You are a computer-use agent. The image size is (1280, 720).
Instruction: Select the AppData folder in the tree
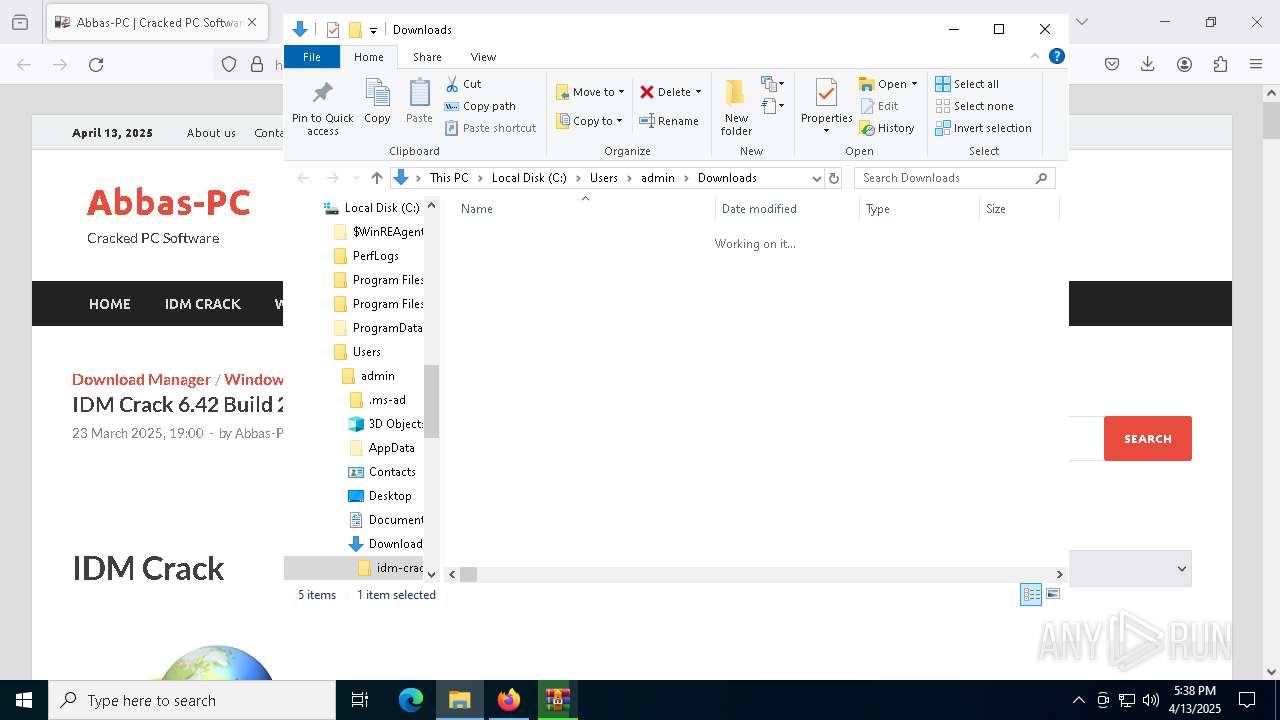click(391, 448)
